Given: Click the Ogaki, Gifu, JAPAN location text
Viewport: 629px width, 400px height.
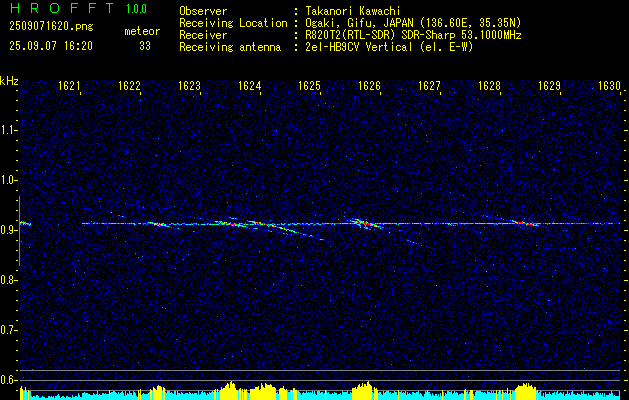Looking at the screenshot, I should click(413, 23).
